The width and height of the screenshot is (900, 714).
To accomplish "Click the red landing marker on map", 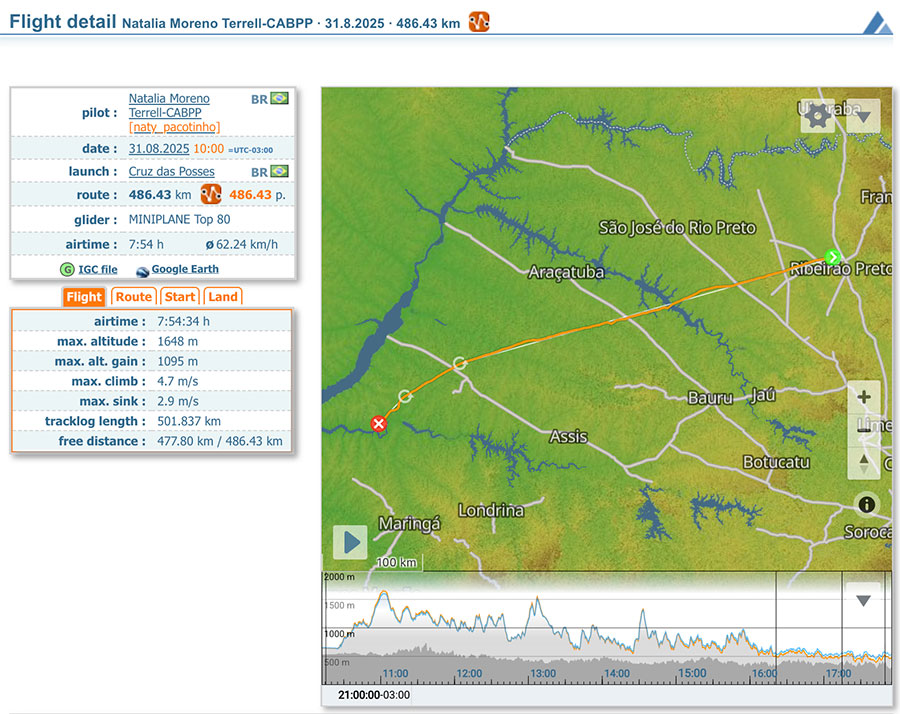I will 378,424.
